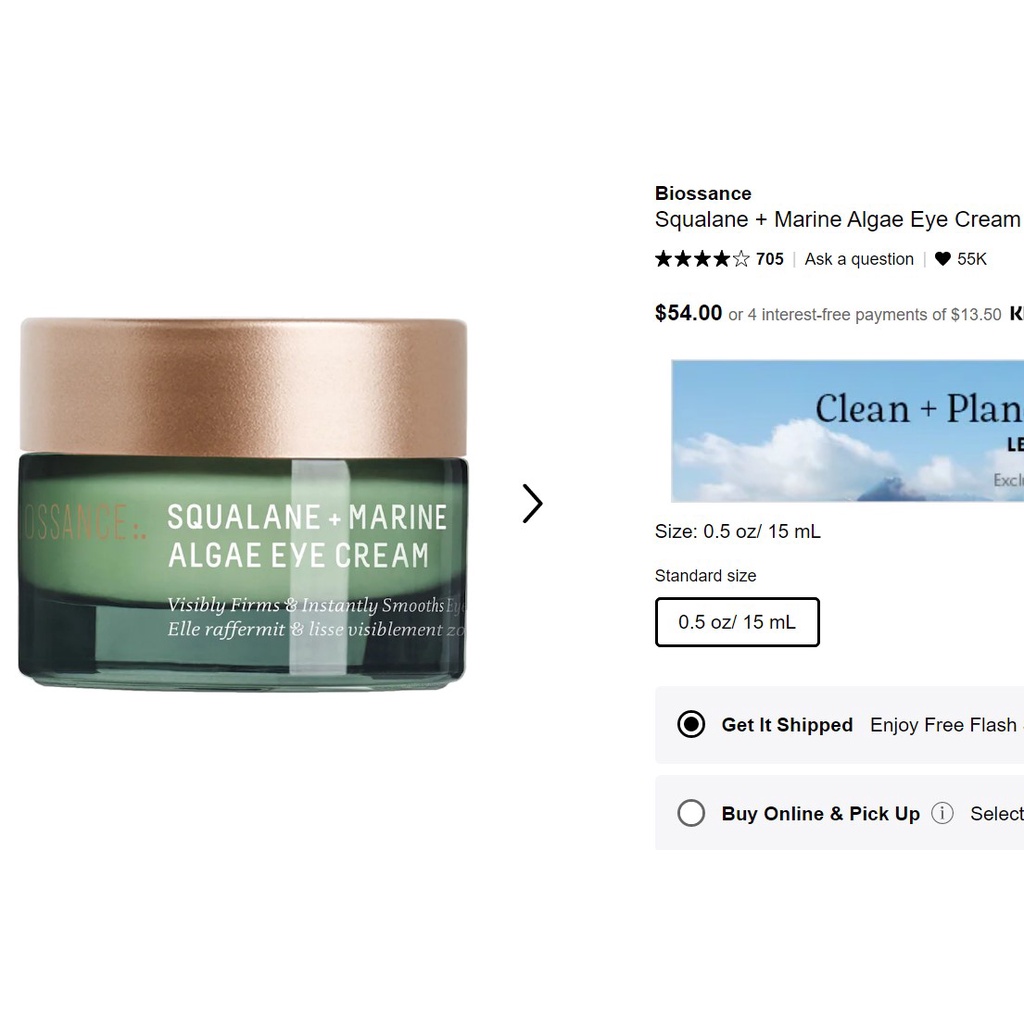The height and width of the screenshot is (1024, 1024).
Task: Click the 4 interest-free payments text
Action: (865, 315)
